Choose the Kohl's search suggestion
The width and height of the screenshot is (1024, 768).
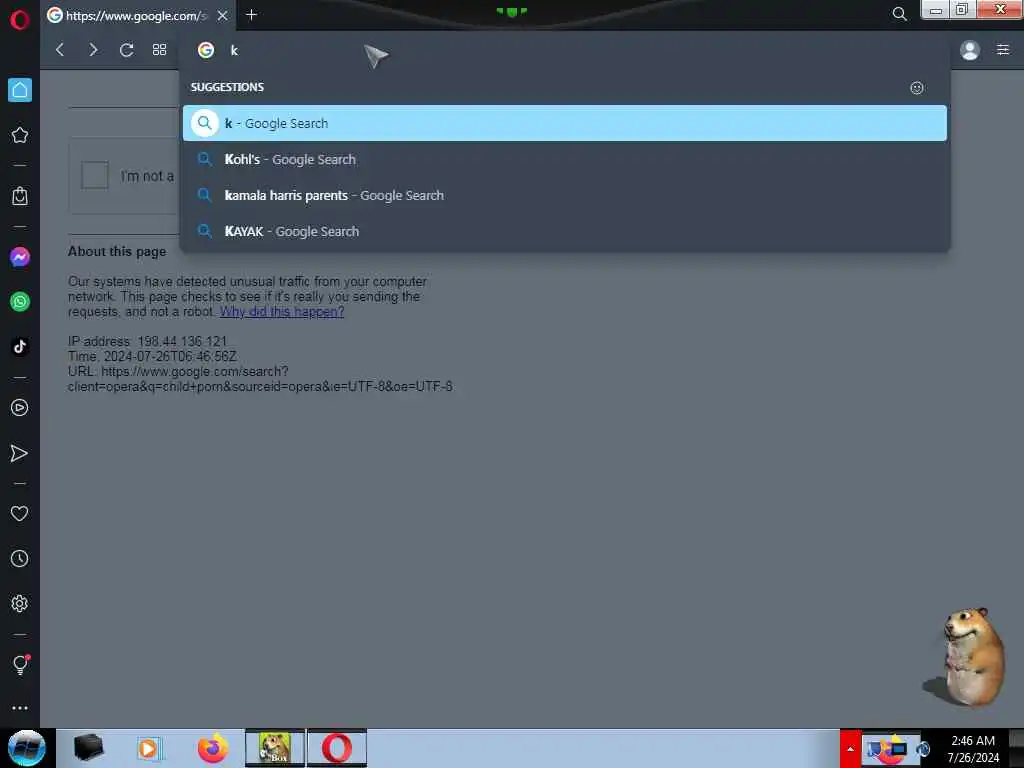click(565, 159)
